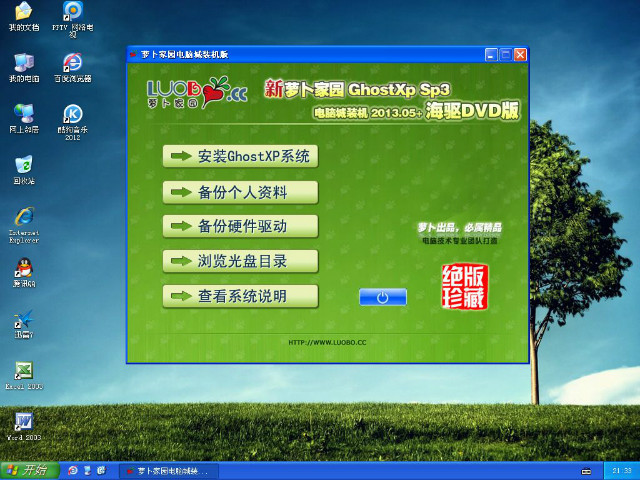Click the system tray device icon
Viewport: 640px width, 480px height.
[x=586, y=471]
